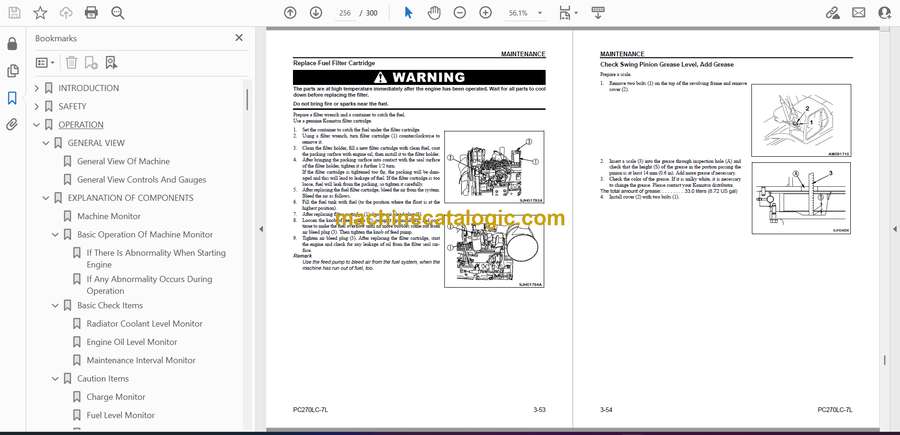Click the upload to cloud icon
Image resolution: width=900 pixels, height=435 pixels.
[x=66, y=13]
